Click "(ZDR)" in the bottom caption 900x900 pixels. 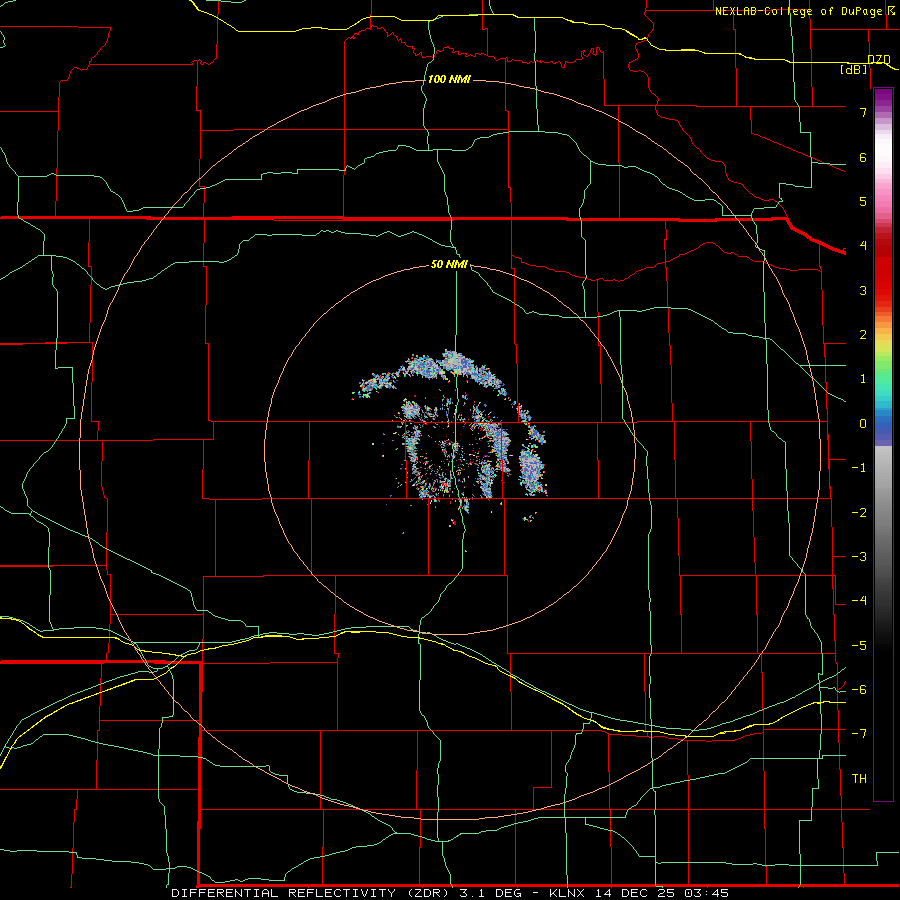tap(428, 893)
